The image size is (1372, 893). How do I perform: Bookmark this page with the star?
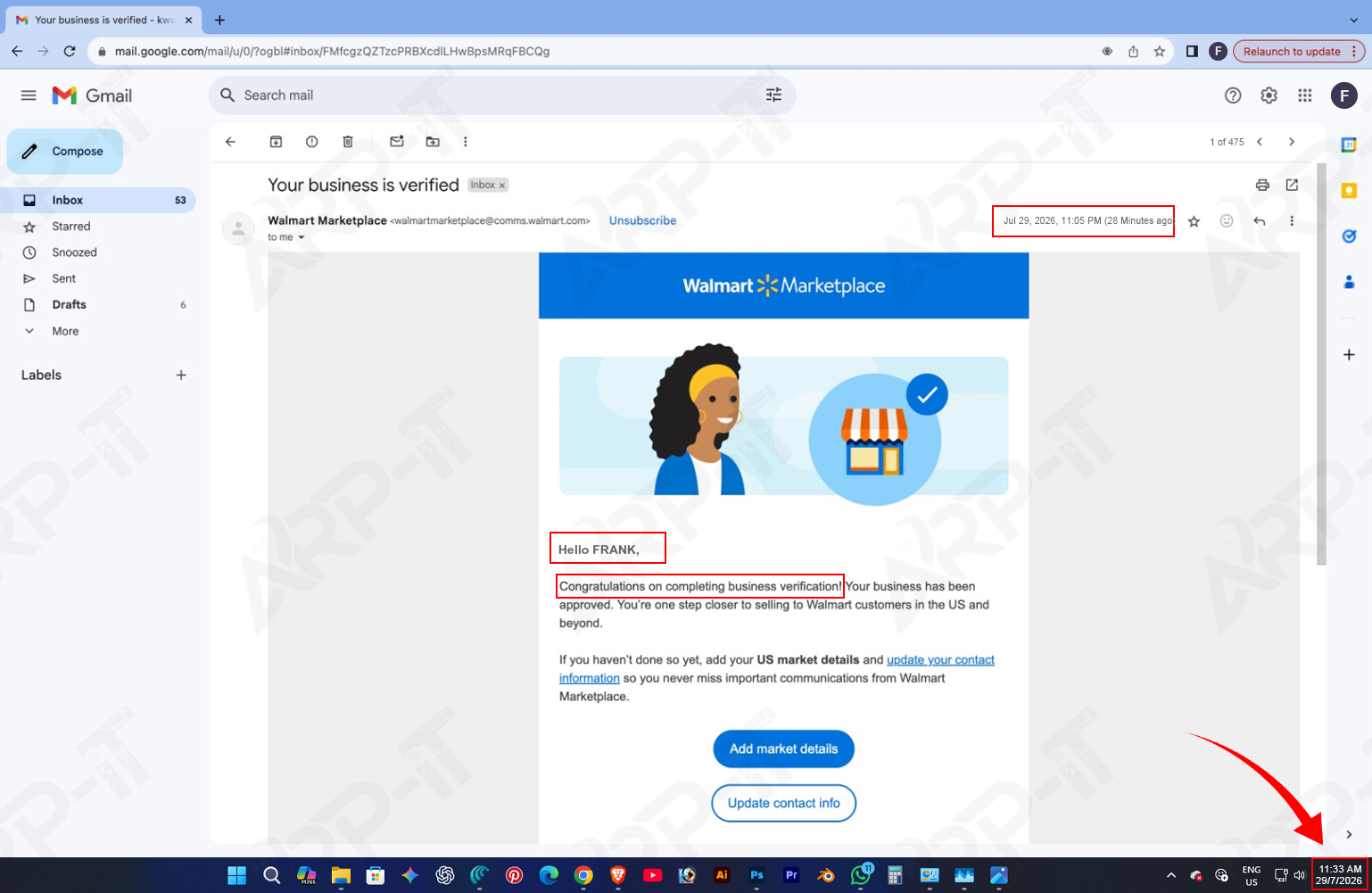coord(1160,52)
